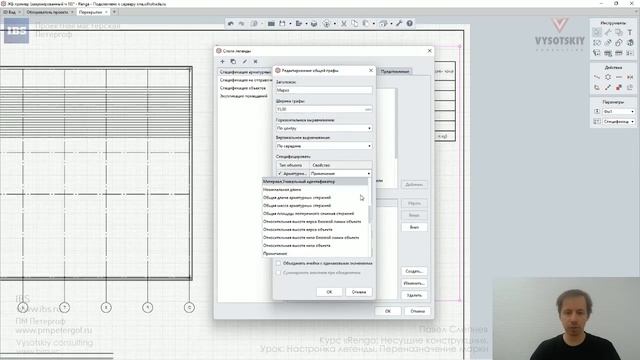The width and height of the screenshot is (640, 360).
Task: Click the Cut scissors icon in top toolbar
Action: (x=344, y=24)
